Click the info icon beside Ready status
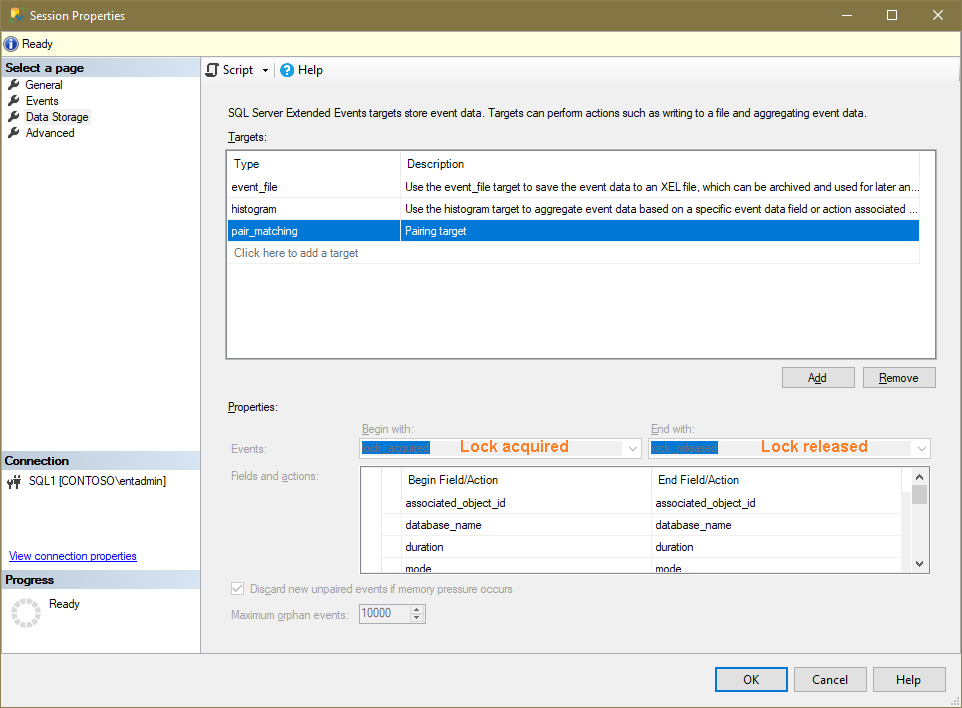Image resolution: width=962 pixels, height=708 pixels. click(11, 44)
